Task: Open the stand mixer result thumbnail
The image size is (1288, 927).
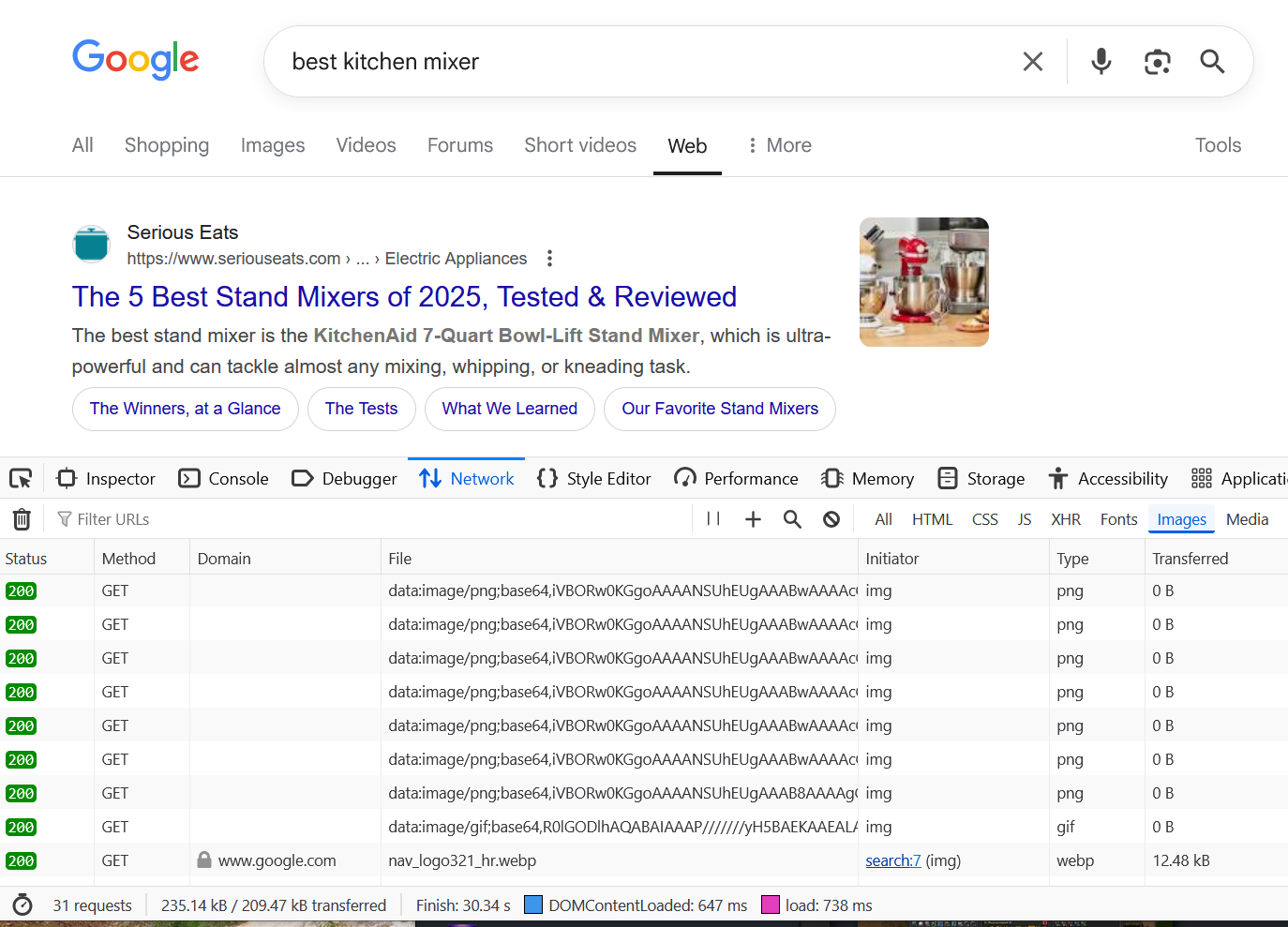Action: pyautogui.click(x=924, y=282)
